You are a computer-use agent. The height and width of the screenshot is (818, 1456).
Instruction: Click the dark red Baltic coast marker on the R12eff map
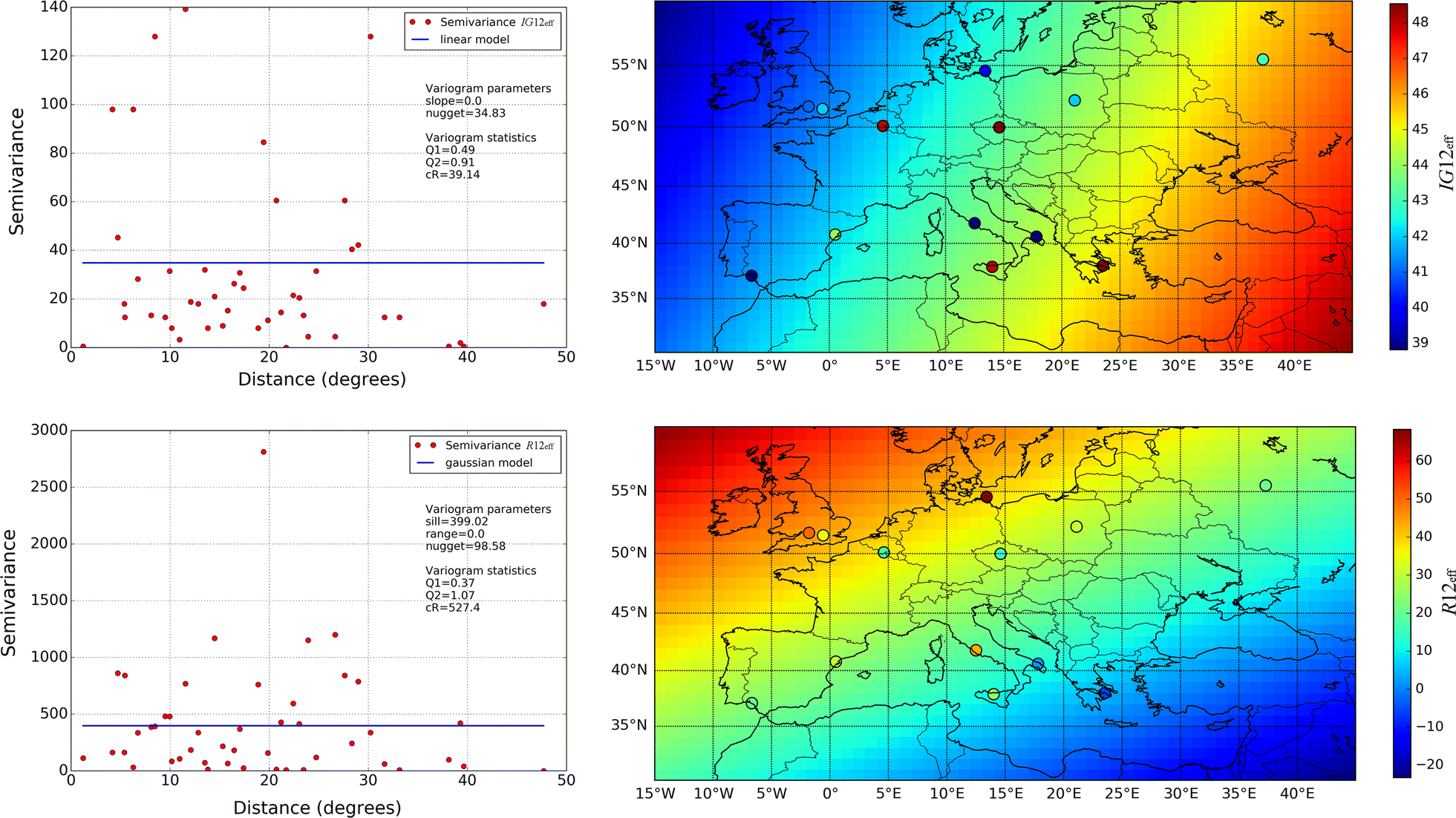tap(986, 497)
